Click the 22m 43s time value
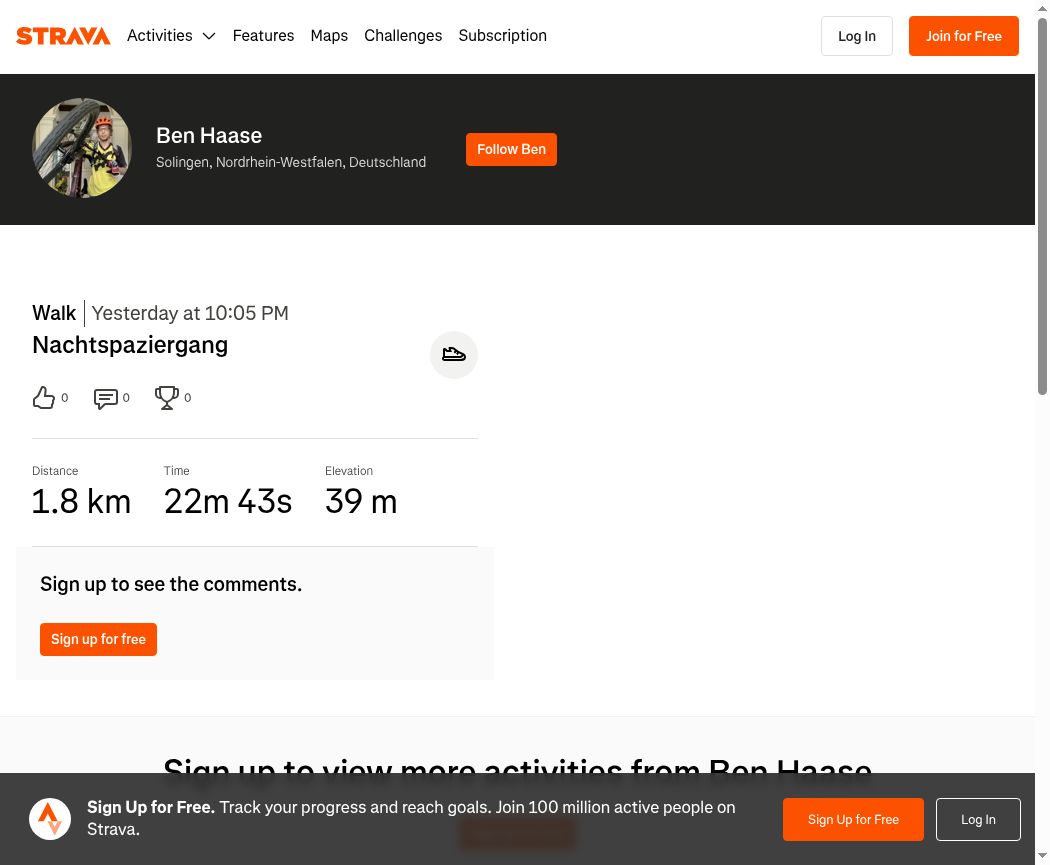The height and width of the screenshot is (865, 1050). [228, 501]
